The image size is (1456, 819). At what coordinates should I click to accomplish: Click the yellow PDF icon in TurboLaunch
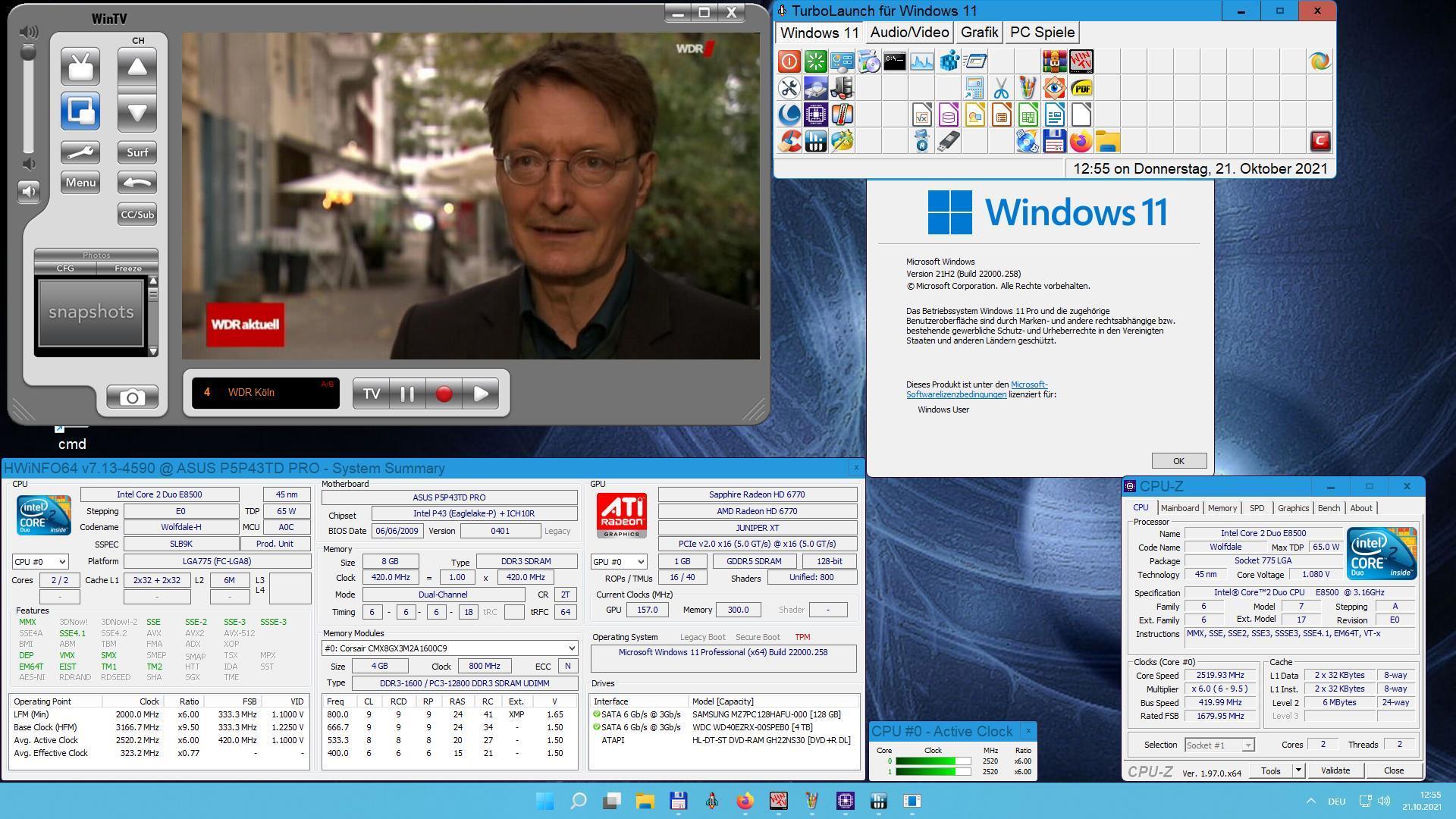tap(1081, 89)
